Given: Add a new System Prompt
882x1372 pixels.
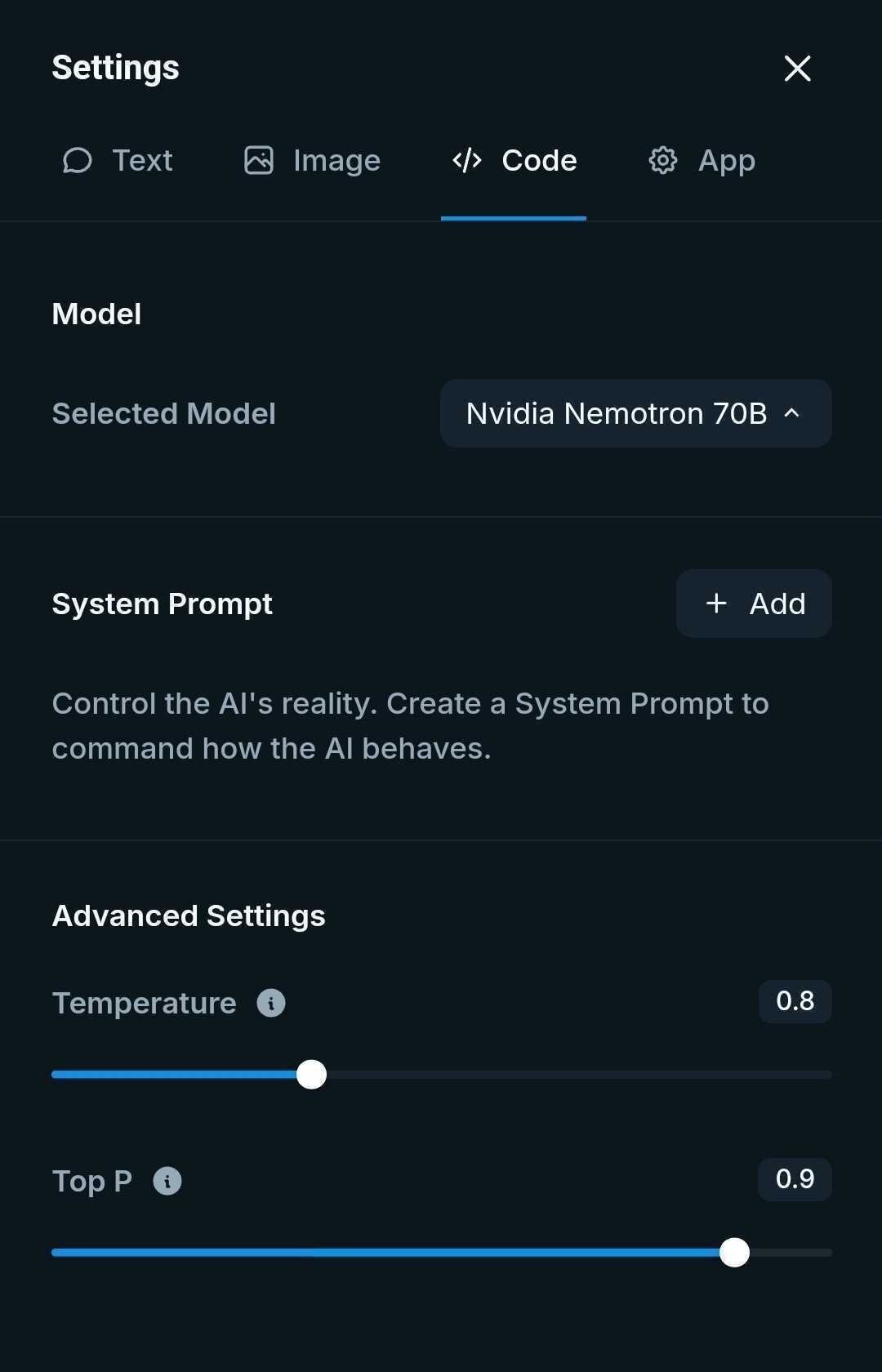Looking at the screenshot, I should click(753, 604).
